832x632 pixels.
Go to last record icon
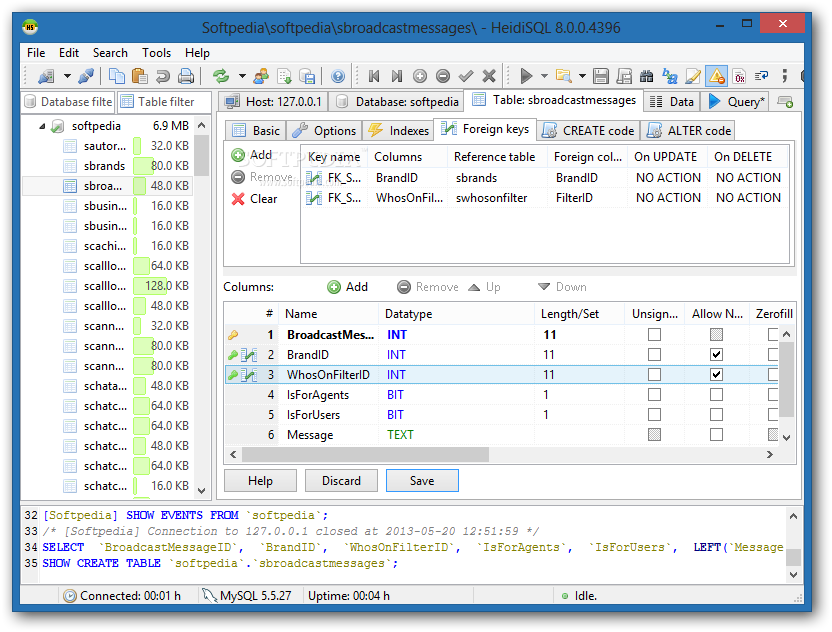396,76
